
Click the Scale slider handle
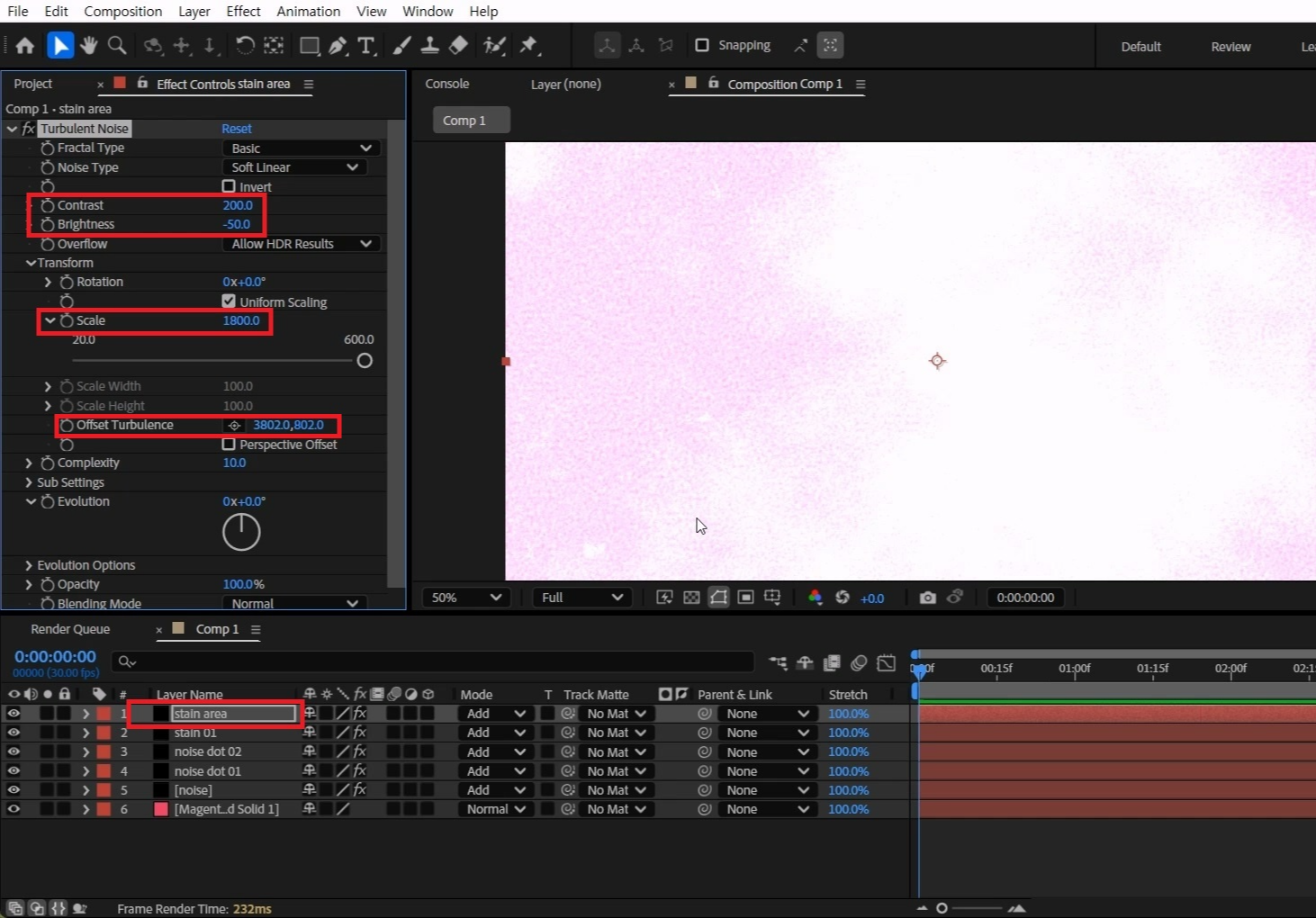coord(365,361)
